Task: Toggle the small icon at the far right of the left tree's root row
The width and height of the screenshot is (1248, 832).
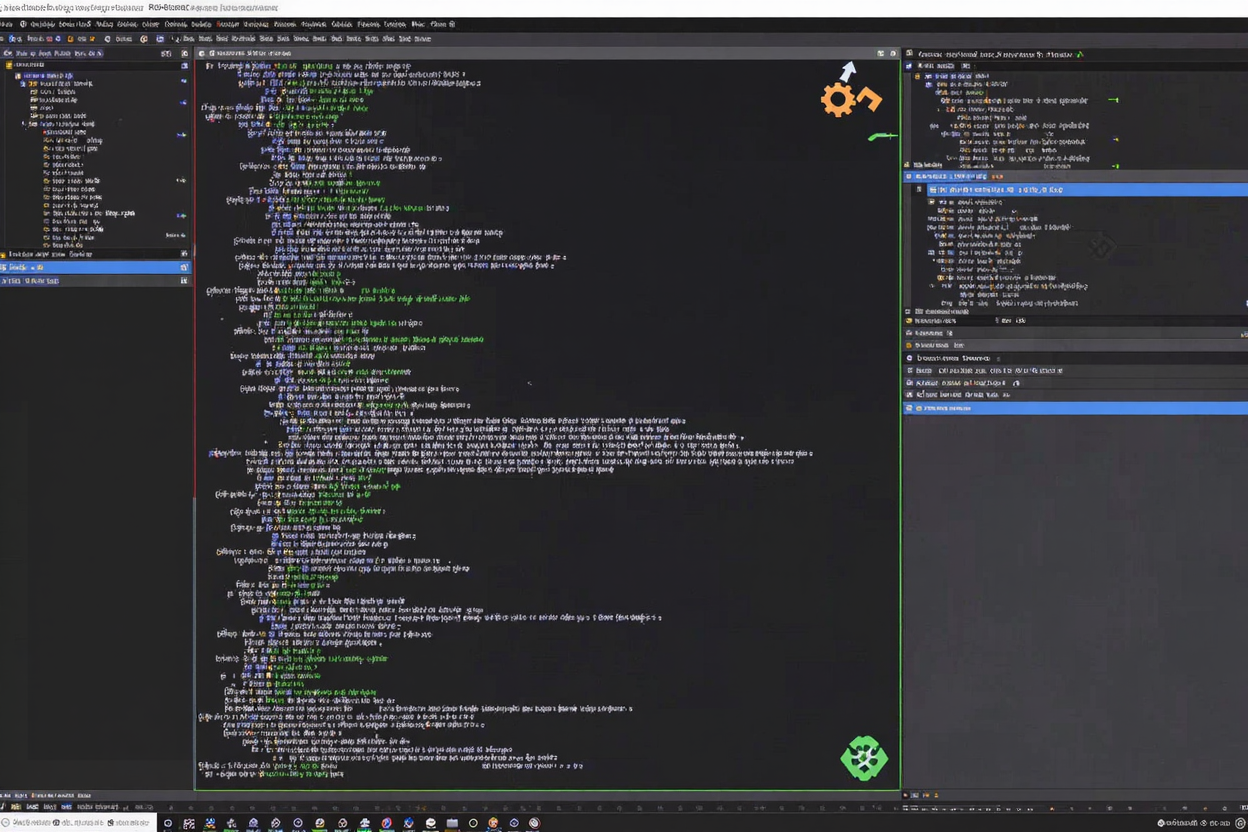Action: pos(184,65)
